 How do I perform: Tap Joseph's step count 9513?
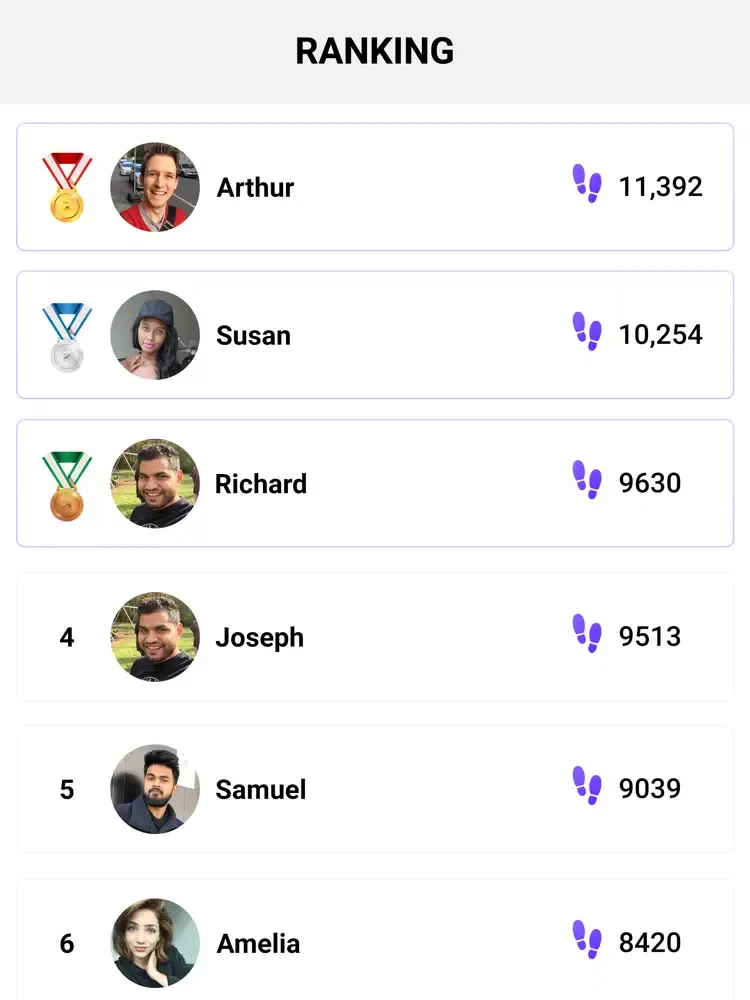(x=650, y=637)
